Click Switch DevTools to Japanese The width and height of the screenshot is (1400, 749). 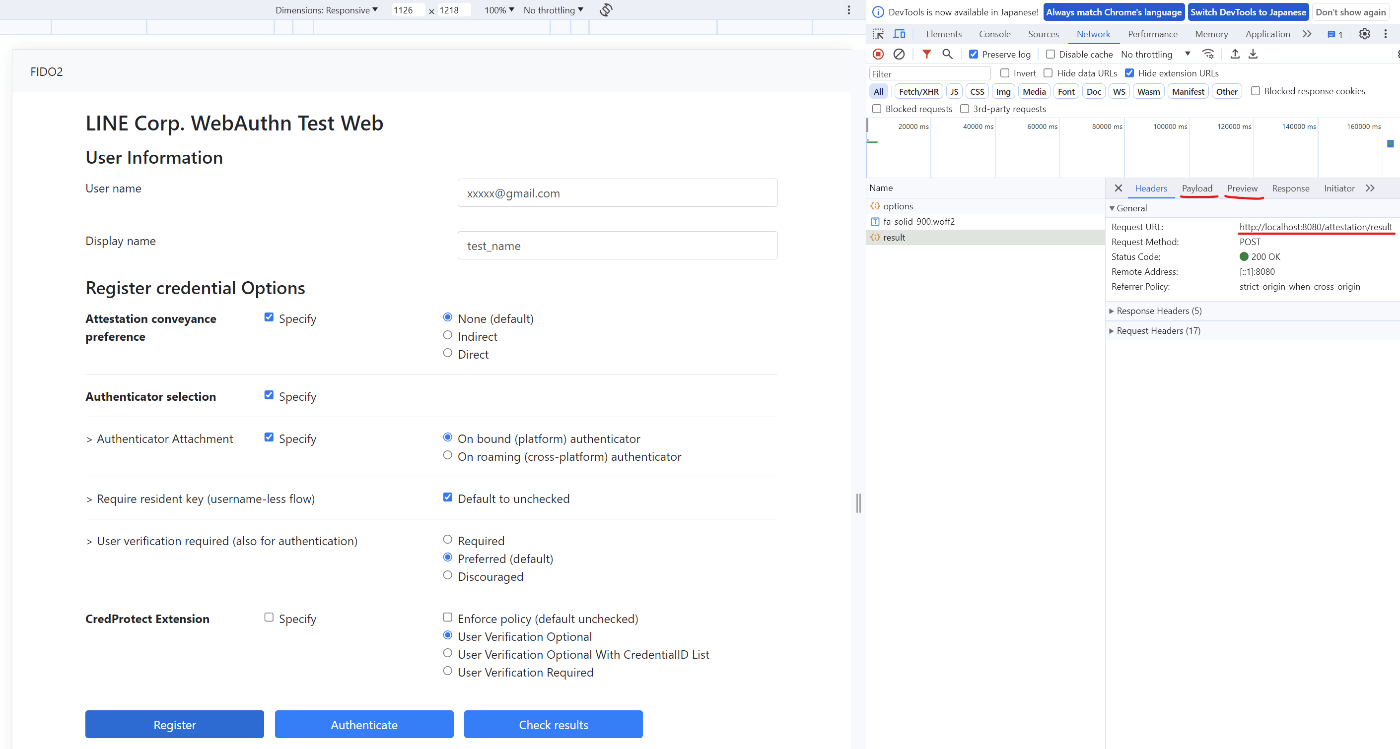[x=1248, y=12]
